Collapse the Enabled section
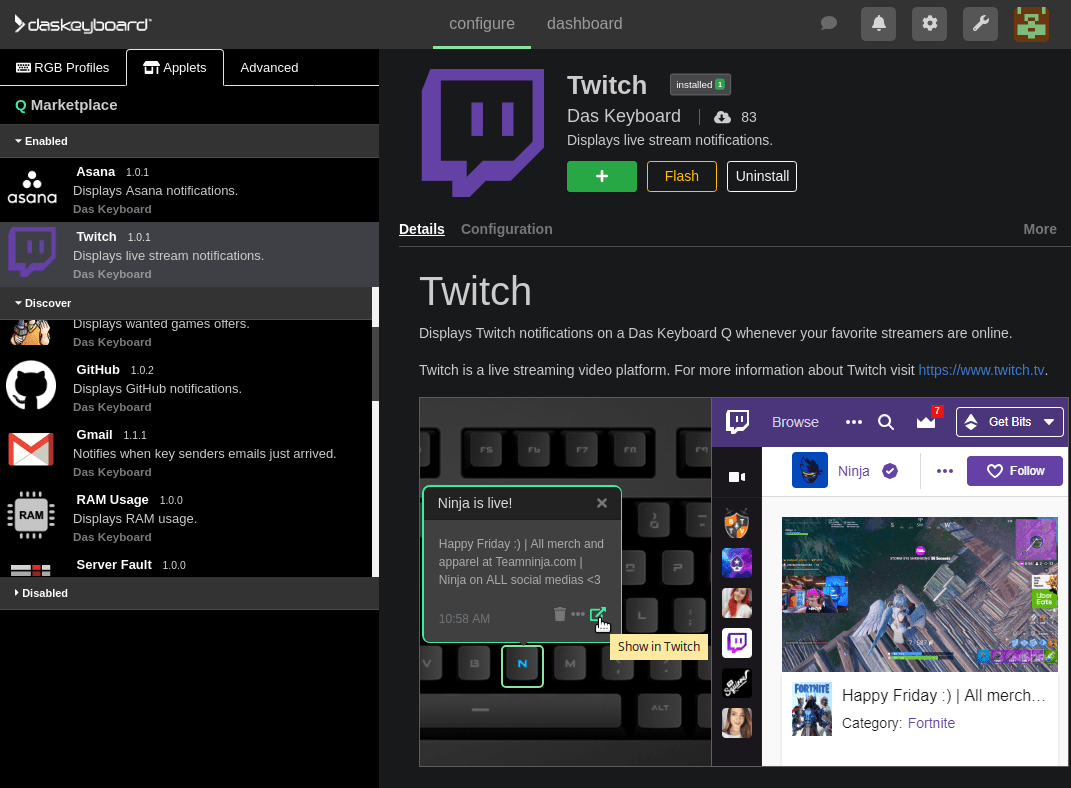 [x=189, y=141]
